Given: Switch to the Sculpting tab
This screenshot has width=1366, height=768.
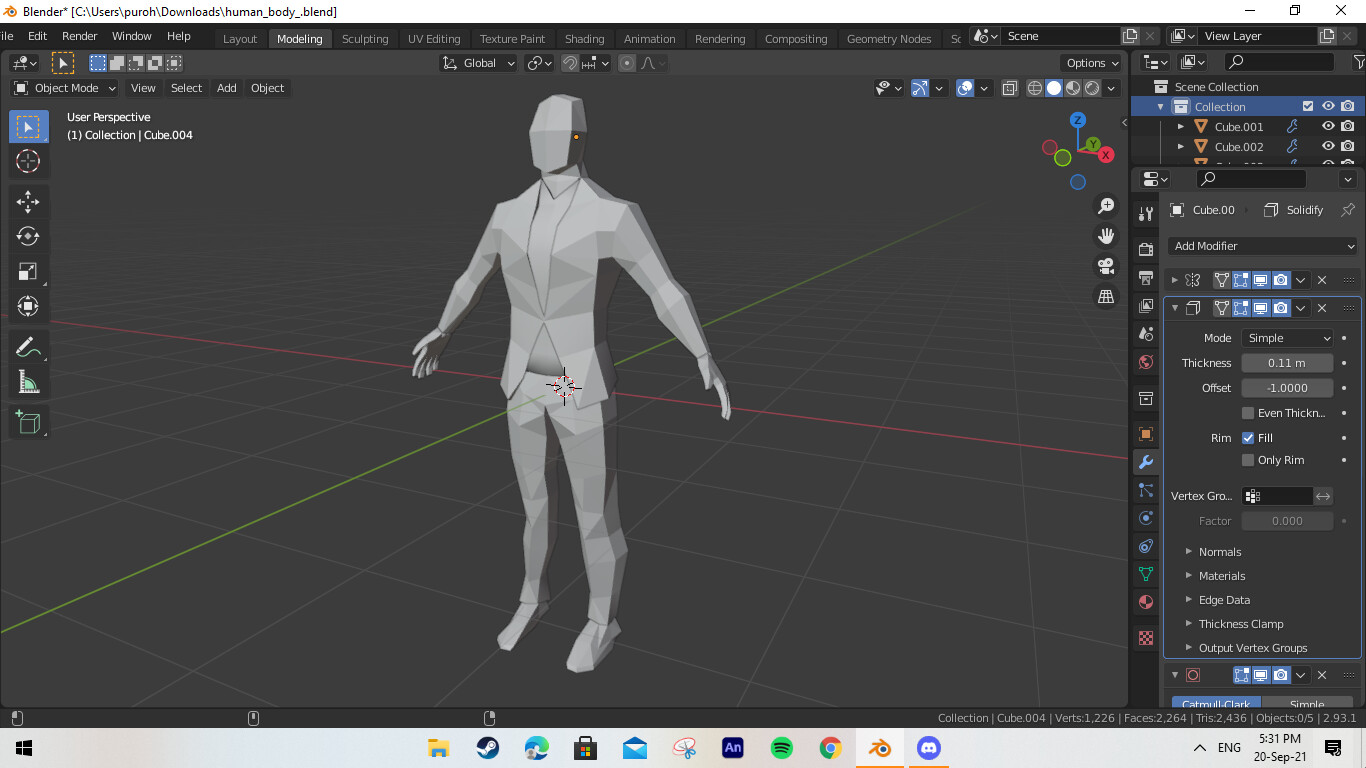Looking at the screenshot, I should tap(365, 38).
